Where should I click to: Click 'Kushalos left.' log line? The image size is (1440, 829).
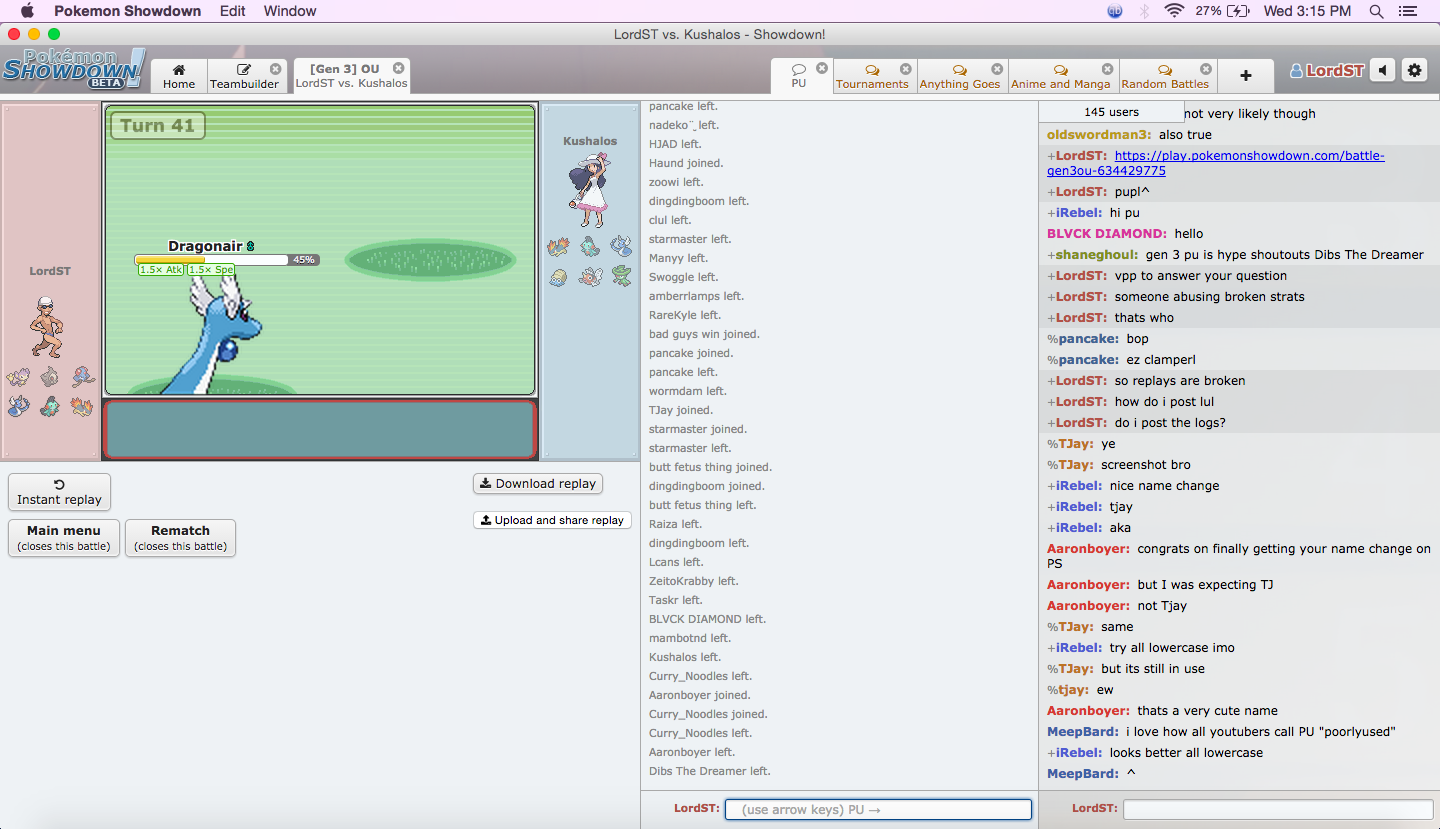pyautogui.click(x=685, y=657)
